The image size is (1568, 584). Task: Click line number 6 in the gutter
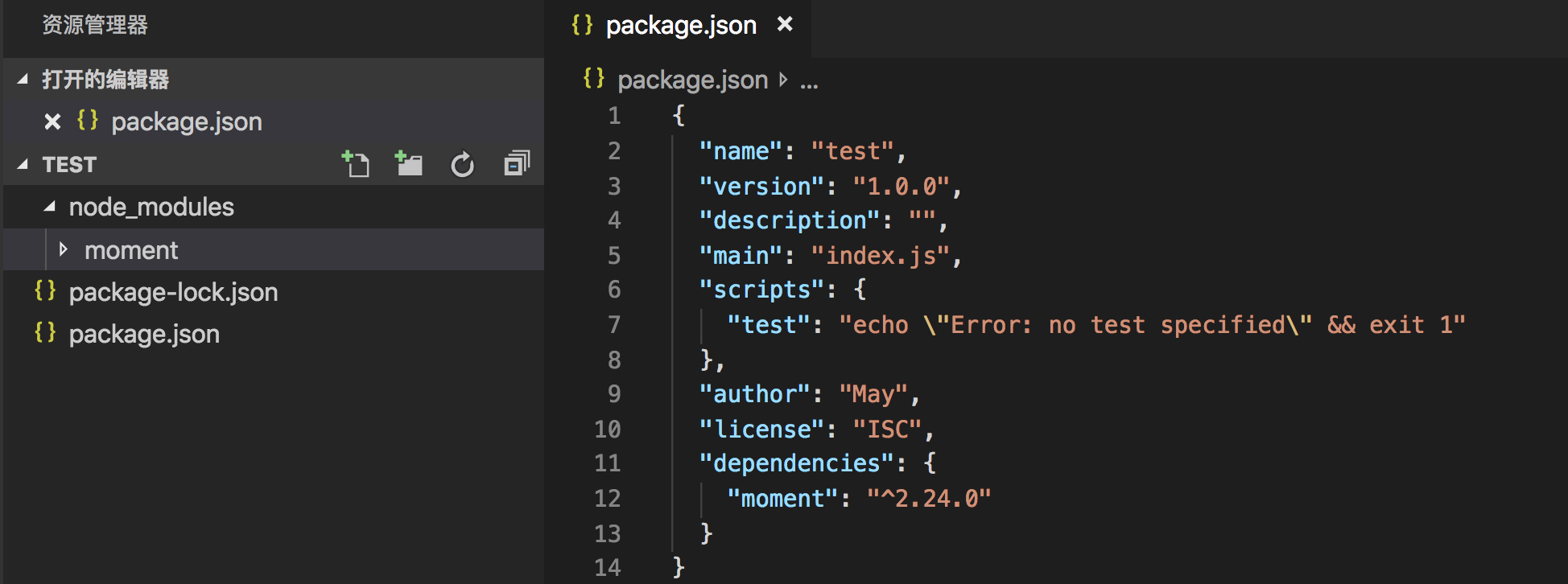614,290
